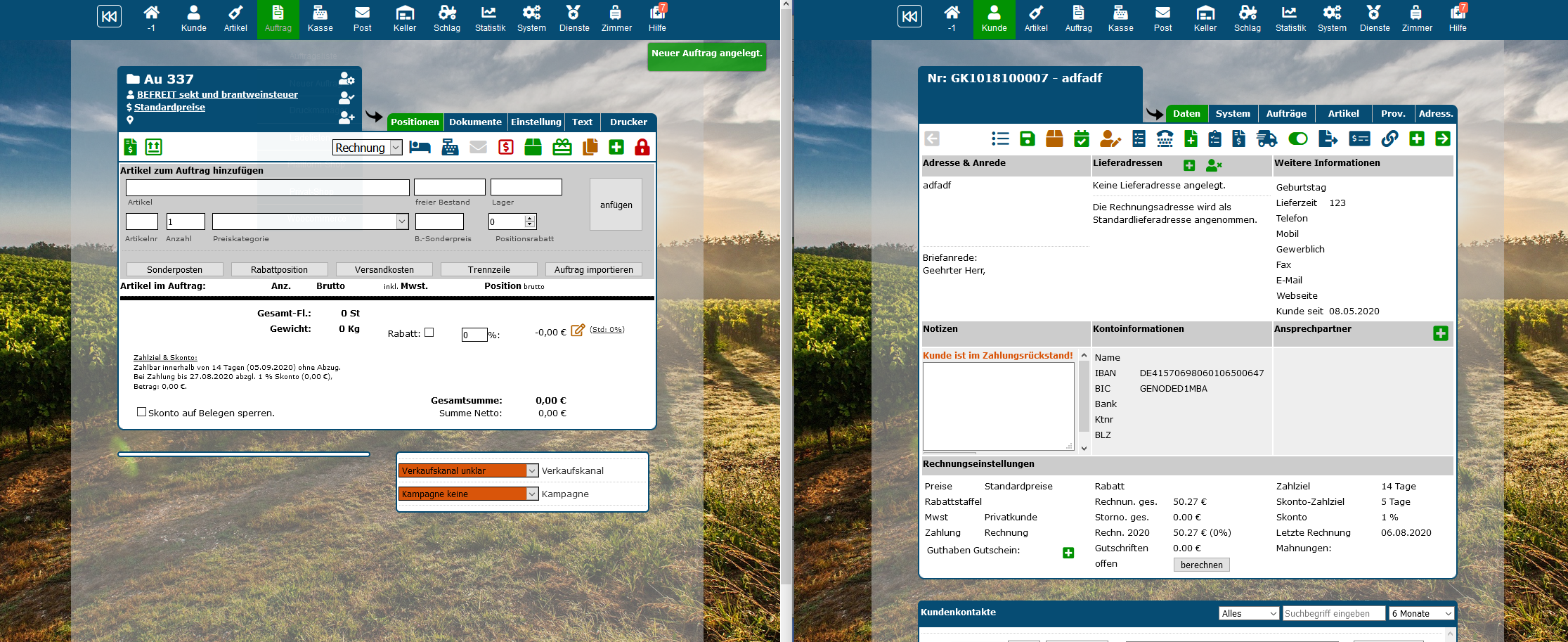Image resolution: width=1568 pixels, height=642 pixels.
Task: Toggle the green switch in customer toolbar
Action: point(1297,139)
